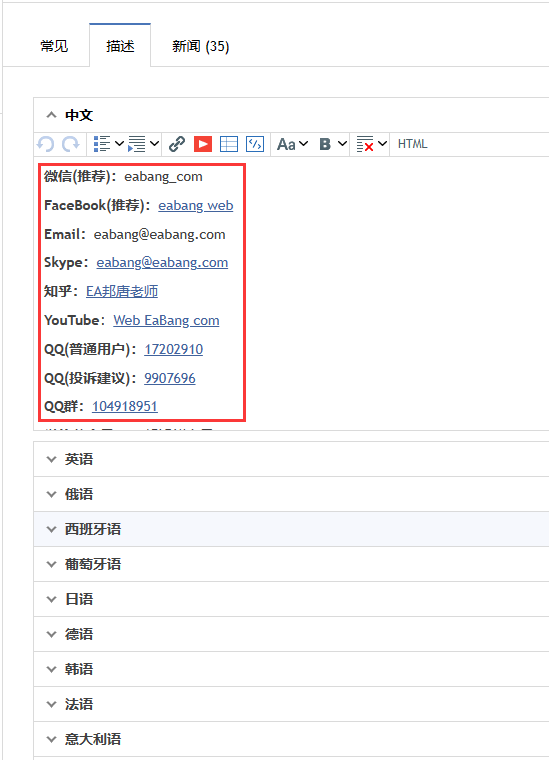Click the QQ number 17202910 link

coord(173,349)
